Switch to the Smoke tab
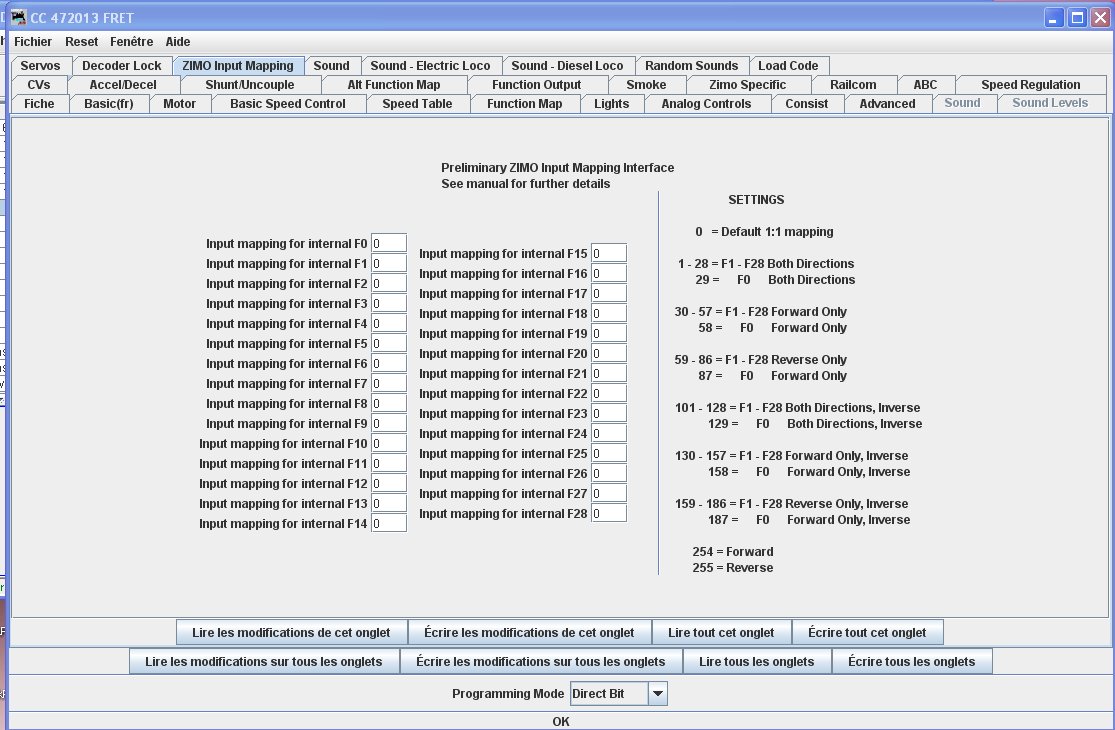 [646, 85]
